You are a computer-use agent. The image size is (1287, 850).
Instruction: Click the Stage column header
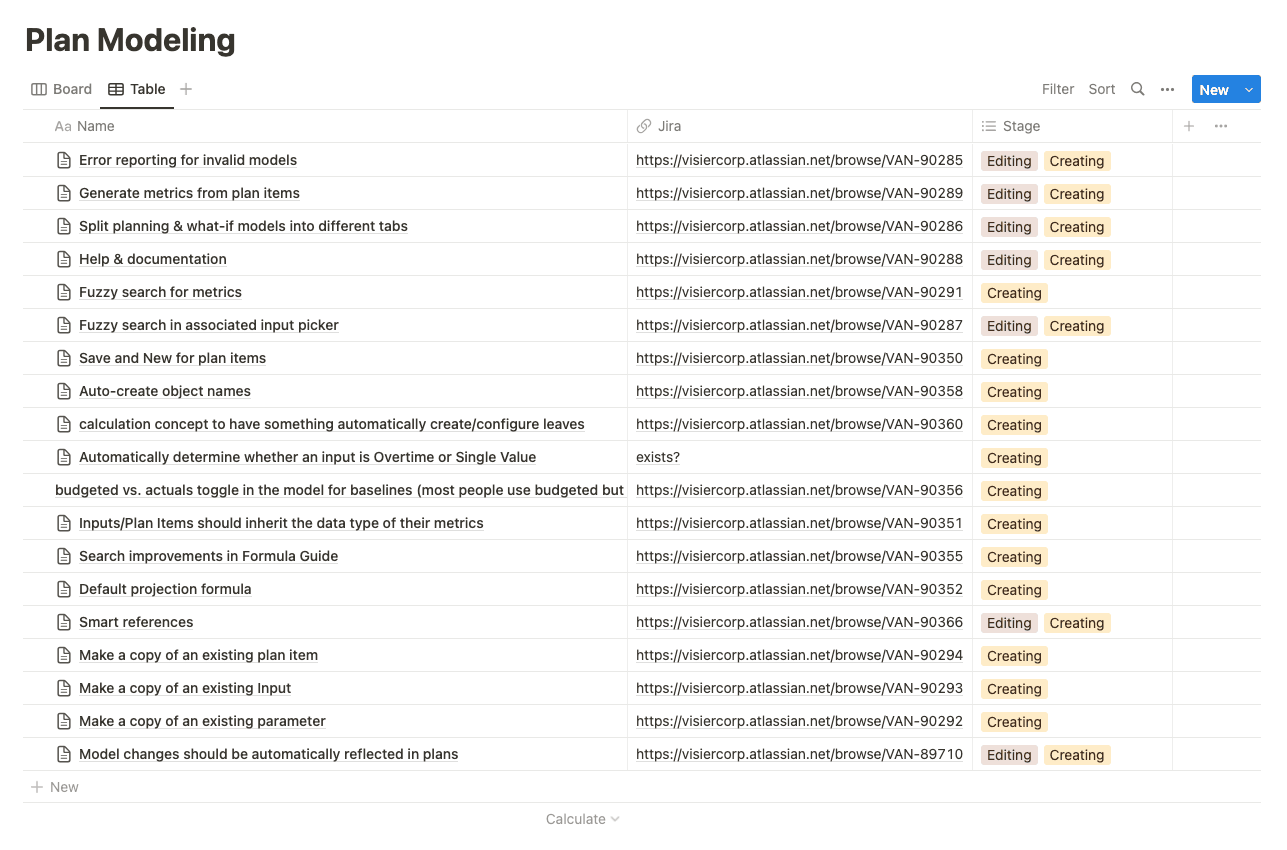pyautogui.click(x=1072, y=126)
